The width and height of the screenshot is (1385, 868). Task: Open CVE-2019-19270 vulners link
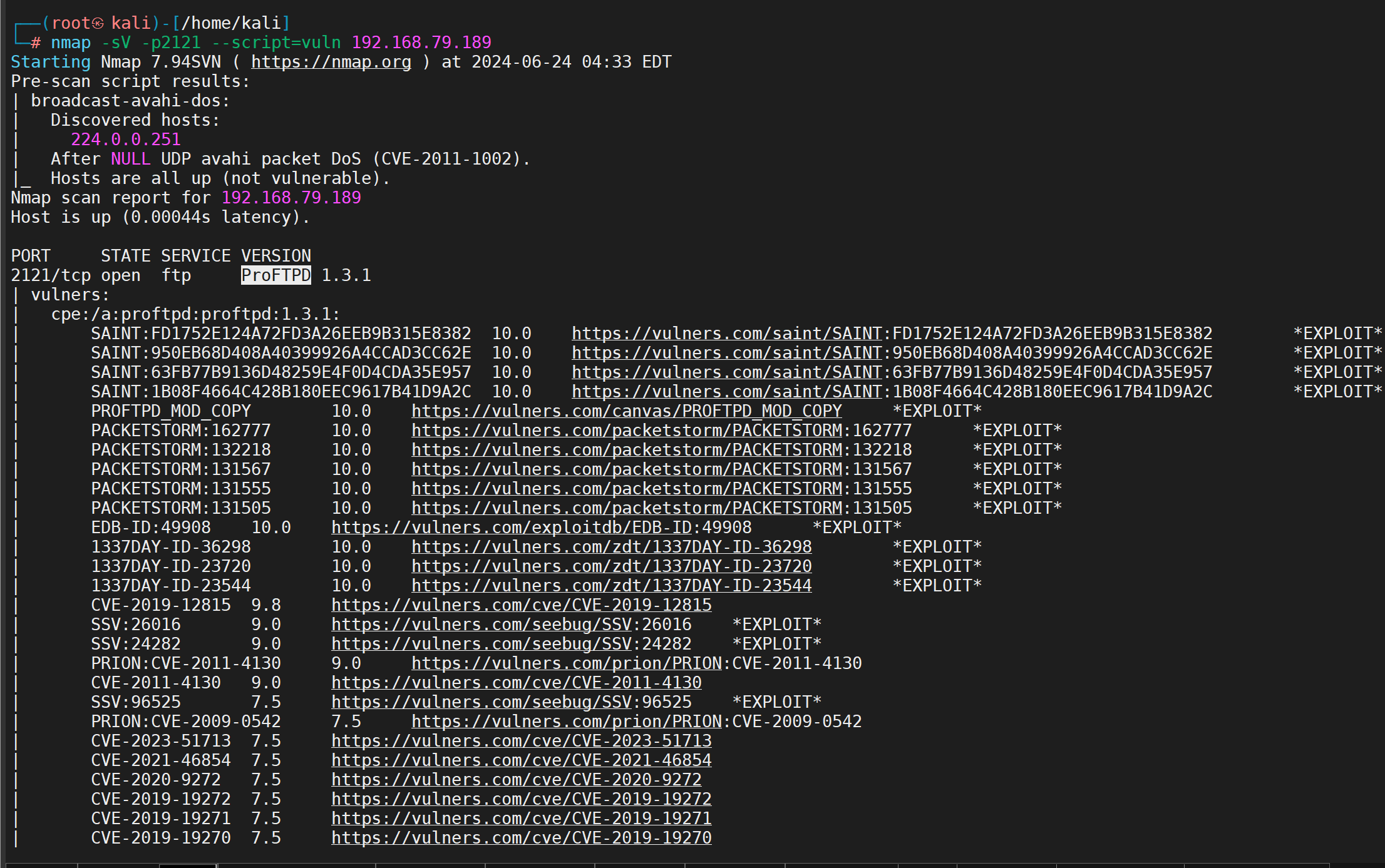click(x=521, y=838)
